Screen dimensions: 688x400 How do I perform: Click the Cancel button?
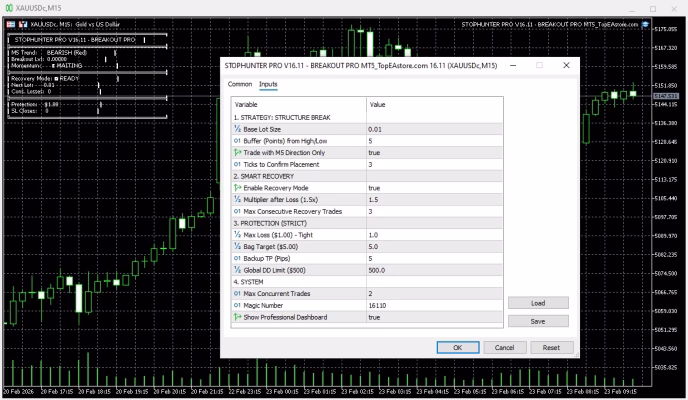click(x=504, y=347)
